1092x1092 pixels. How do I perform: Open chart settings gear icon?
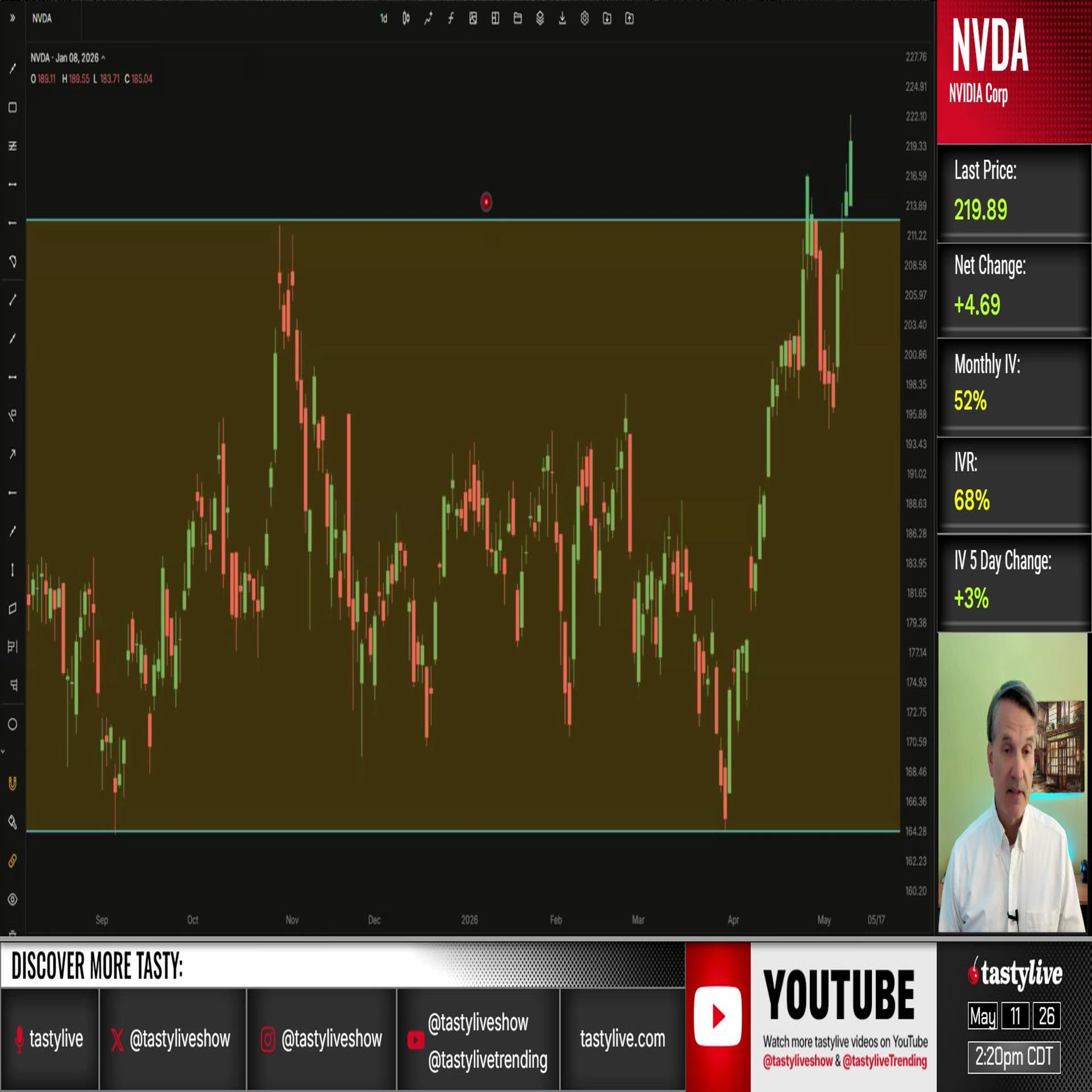coord(585,19)
